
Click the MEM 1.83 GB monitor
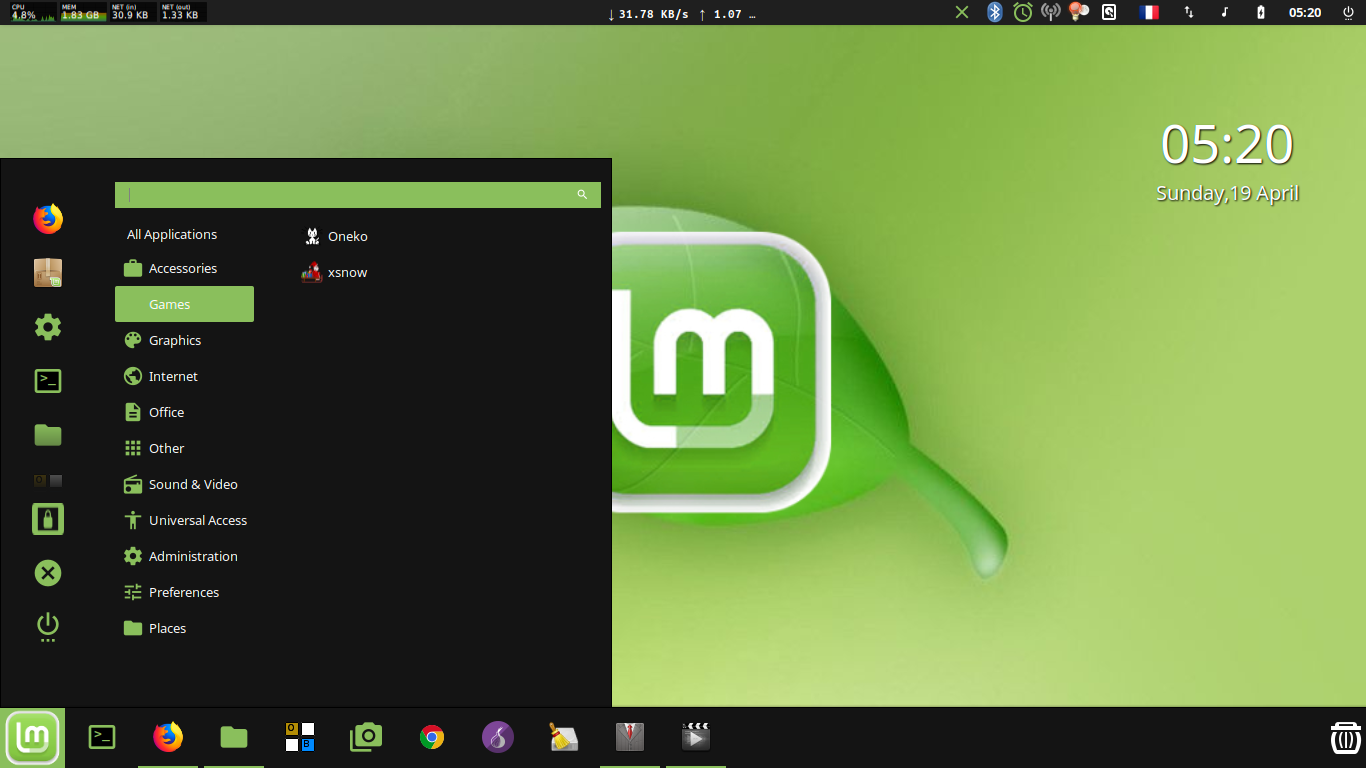(83, 12)
